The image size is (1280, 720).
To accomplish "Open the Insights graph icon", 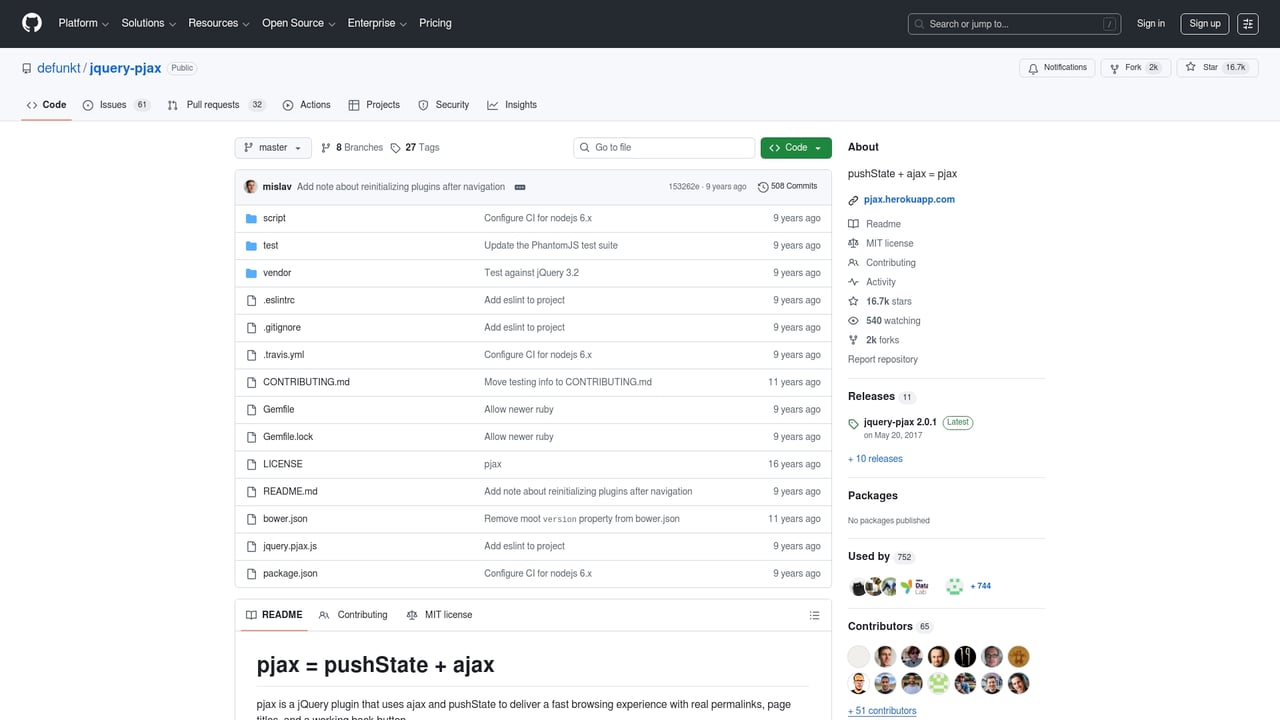I will [493, 104].
